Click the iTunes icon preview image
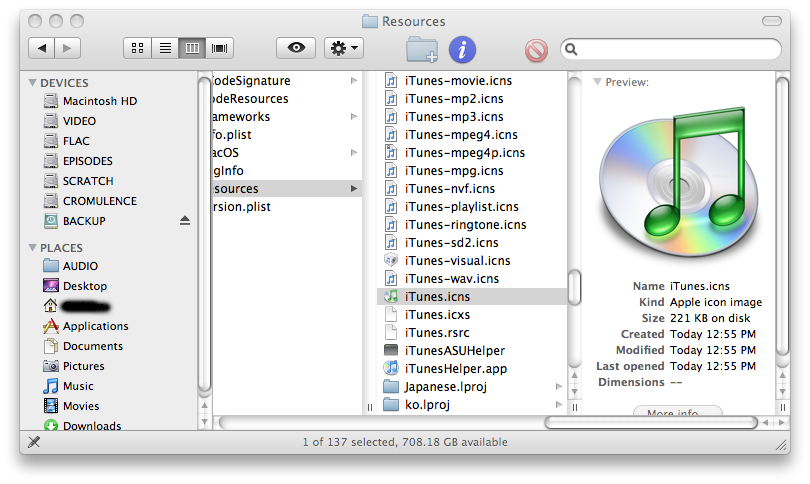 [x=679, y=182]
